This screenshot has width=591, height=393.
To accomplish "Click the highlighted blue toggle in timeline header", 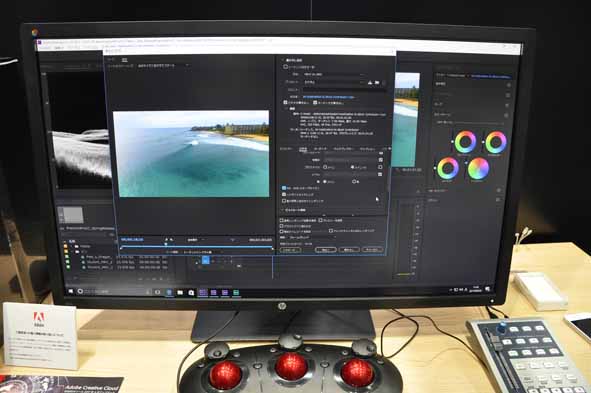I will pyautogui.click(x=205, y=260).
